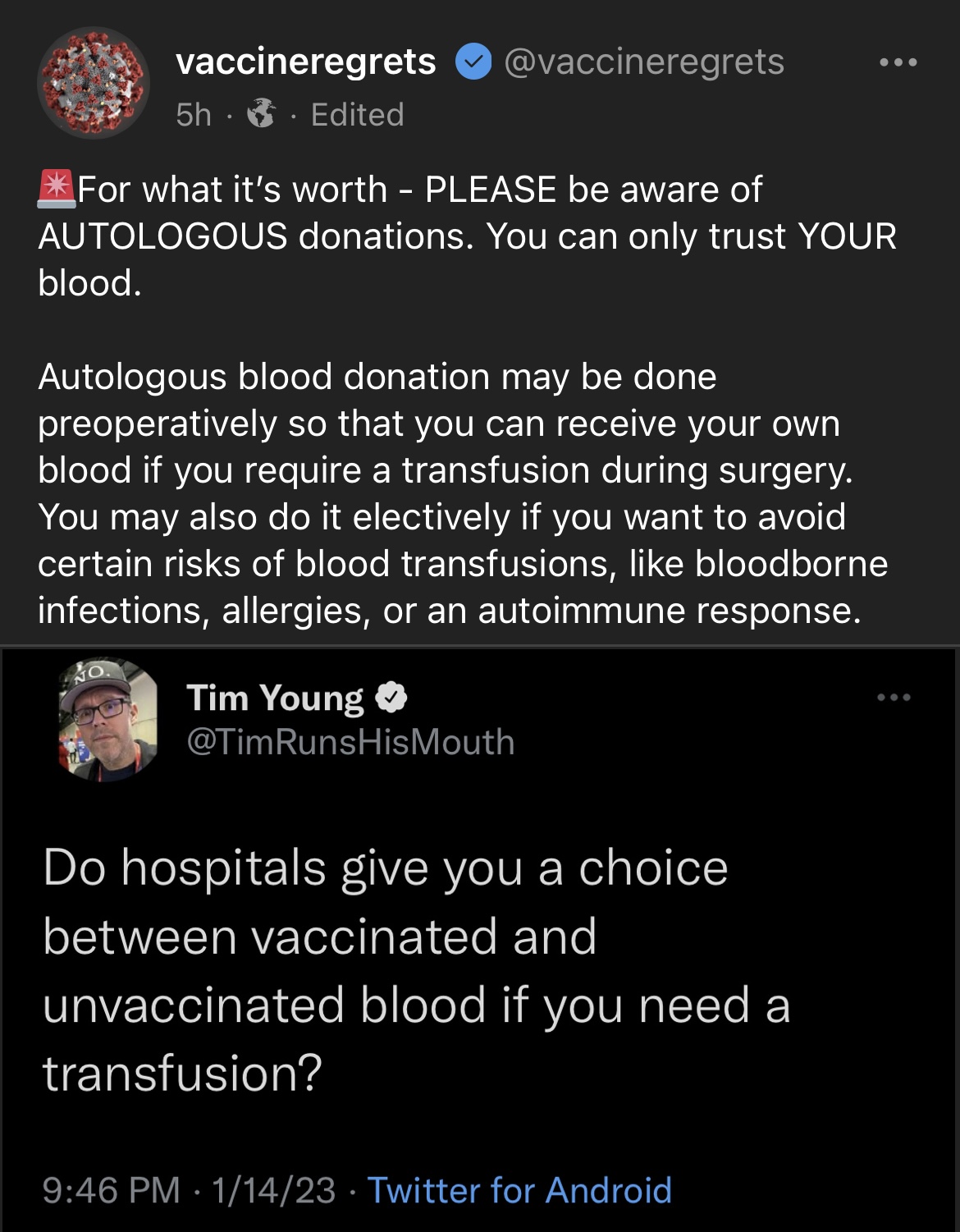
Task: Click the 1/14/23 tweet date
Action: tap(273, 1190)
